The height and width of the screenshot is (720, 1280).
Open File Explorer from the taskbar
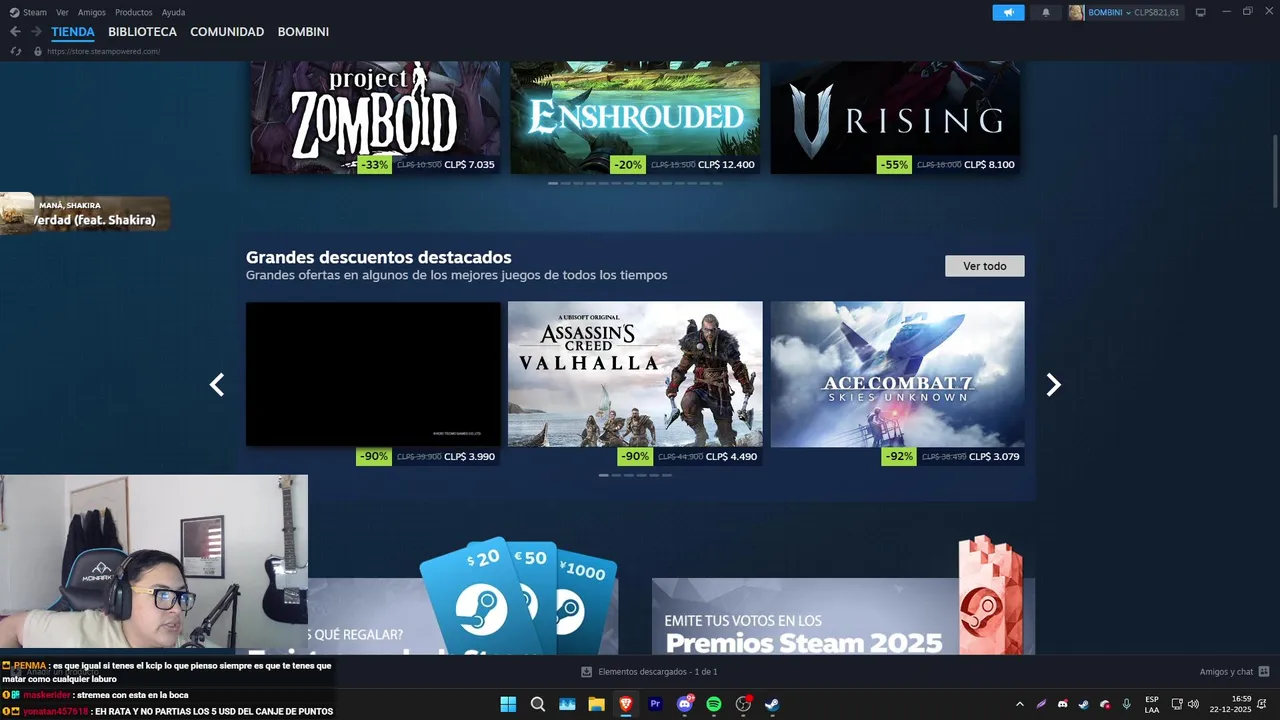596,704
